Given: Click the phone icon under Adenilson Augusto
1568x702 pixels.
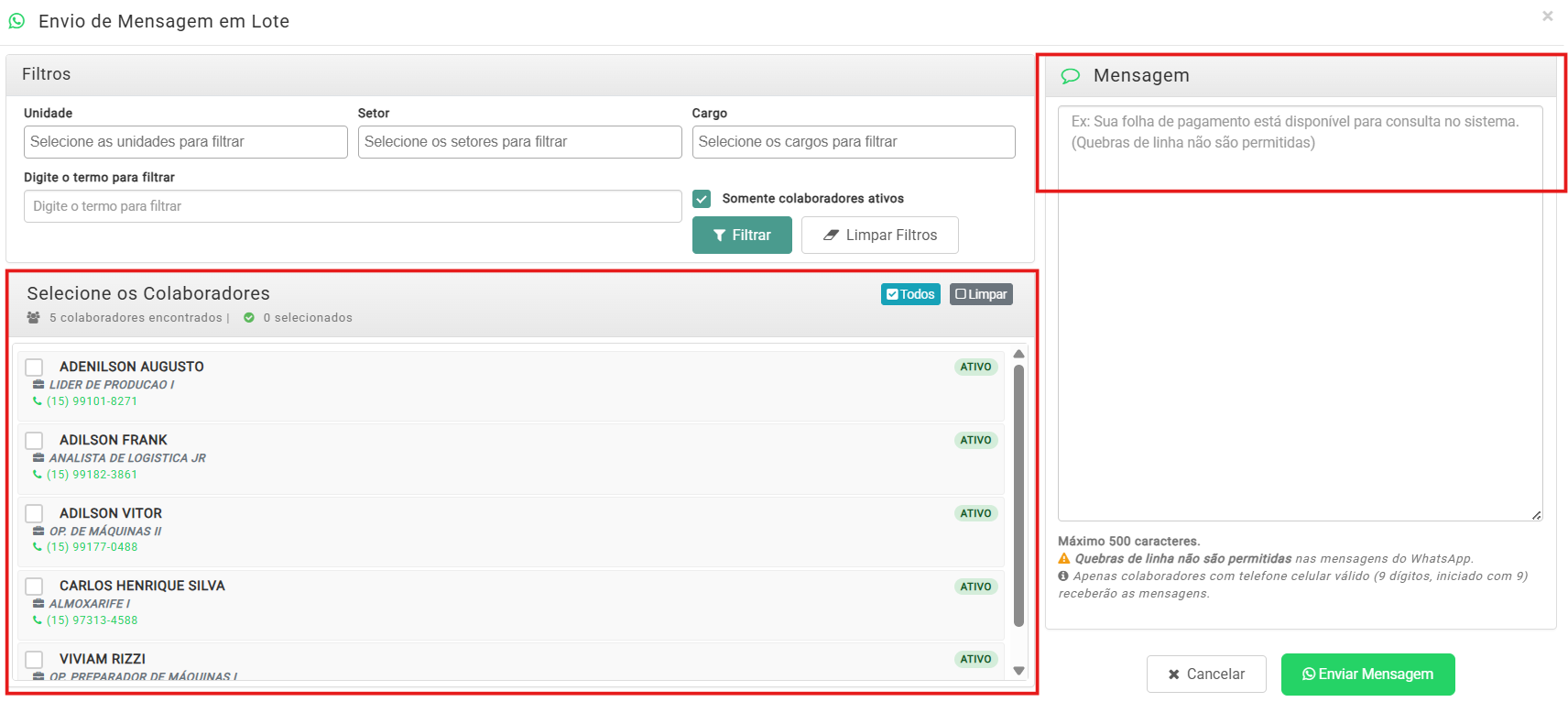Looking at the screenshot, I should pos(38,401).
